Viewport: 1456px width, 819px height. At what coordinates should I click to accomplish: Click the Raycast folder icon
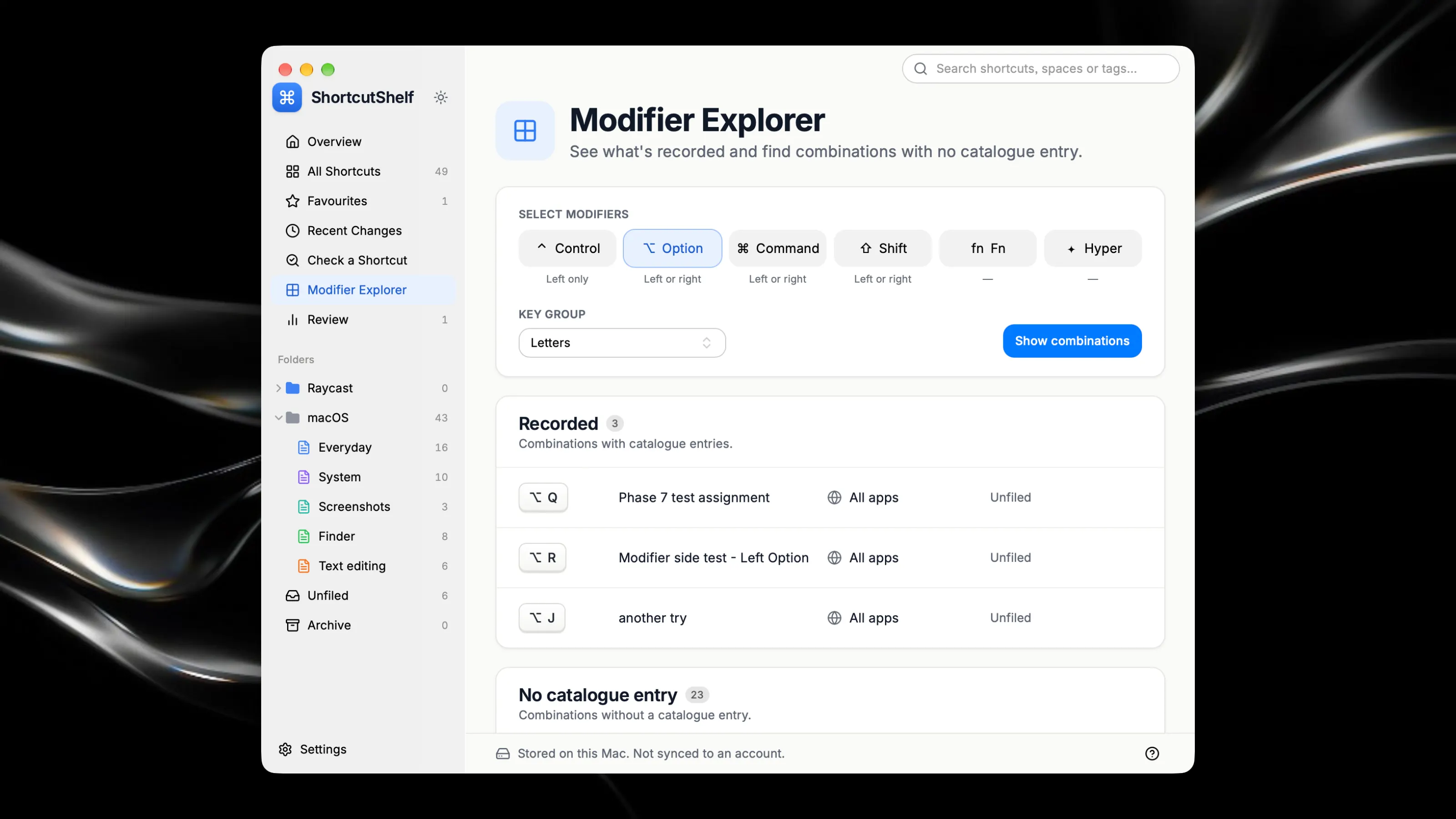click(292, 388)
